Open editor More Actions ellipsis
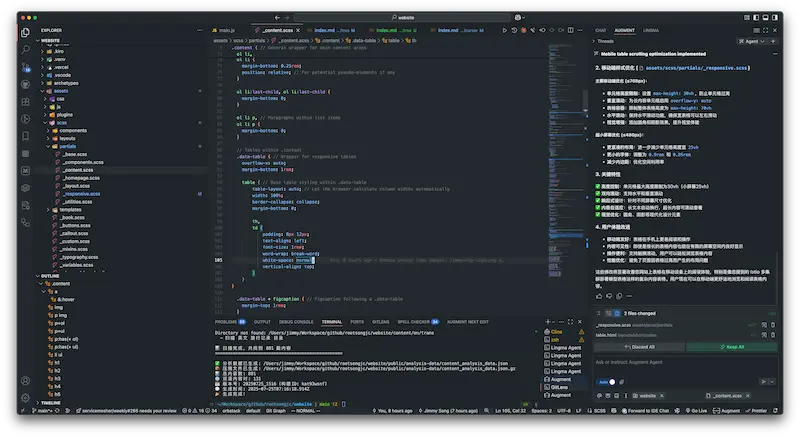This screenshot has width=800, height=437. 580,30
